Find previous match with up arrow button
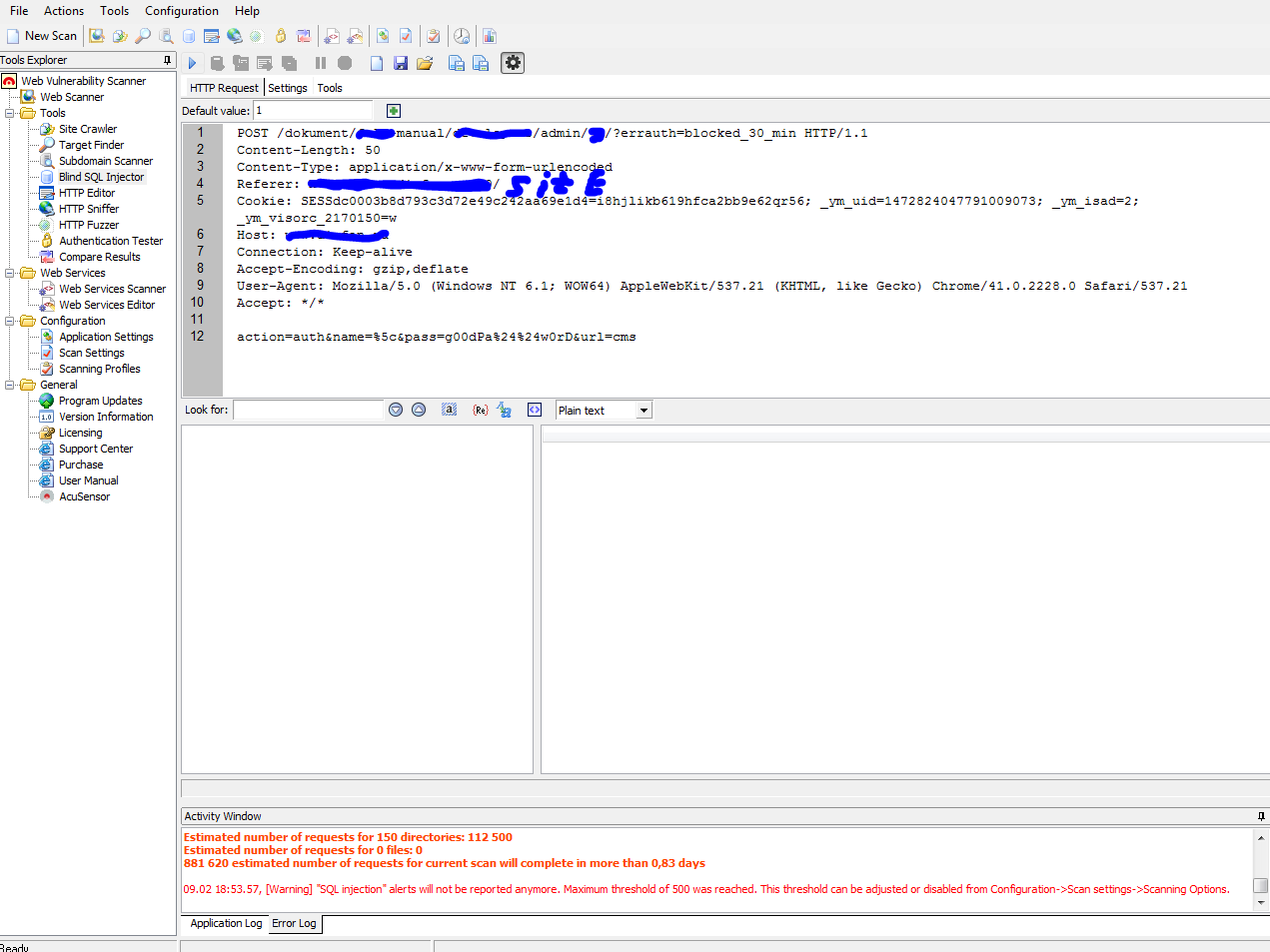The image size is (1270, 952). click(x=419, y=410)
